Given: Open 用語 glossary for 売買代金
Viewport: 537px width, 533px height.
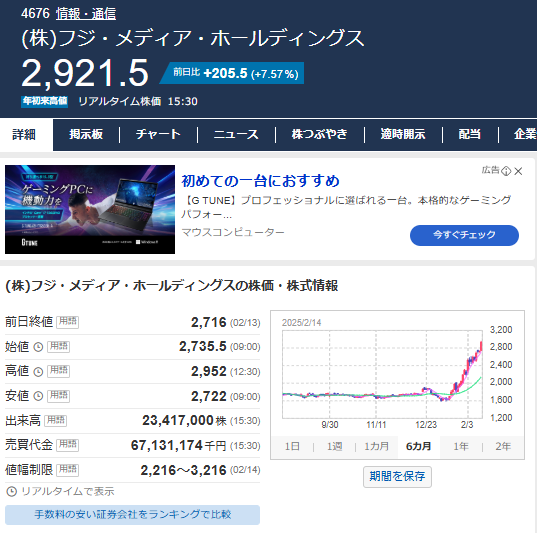Looking at the screenshot, I should pyautogui.click(x=67, y=445).
